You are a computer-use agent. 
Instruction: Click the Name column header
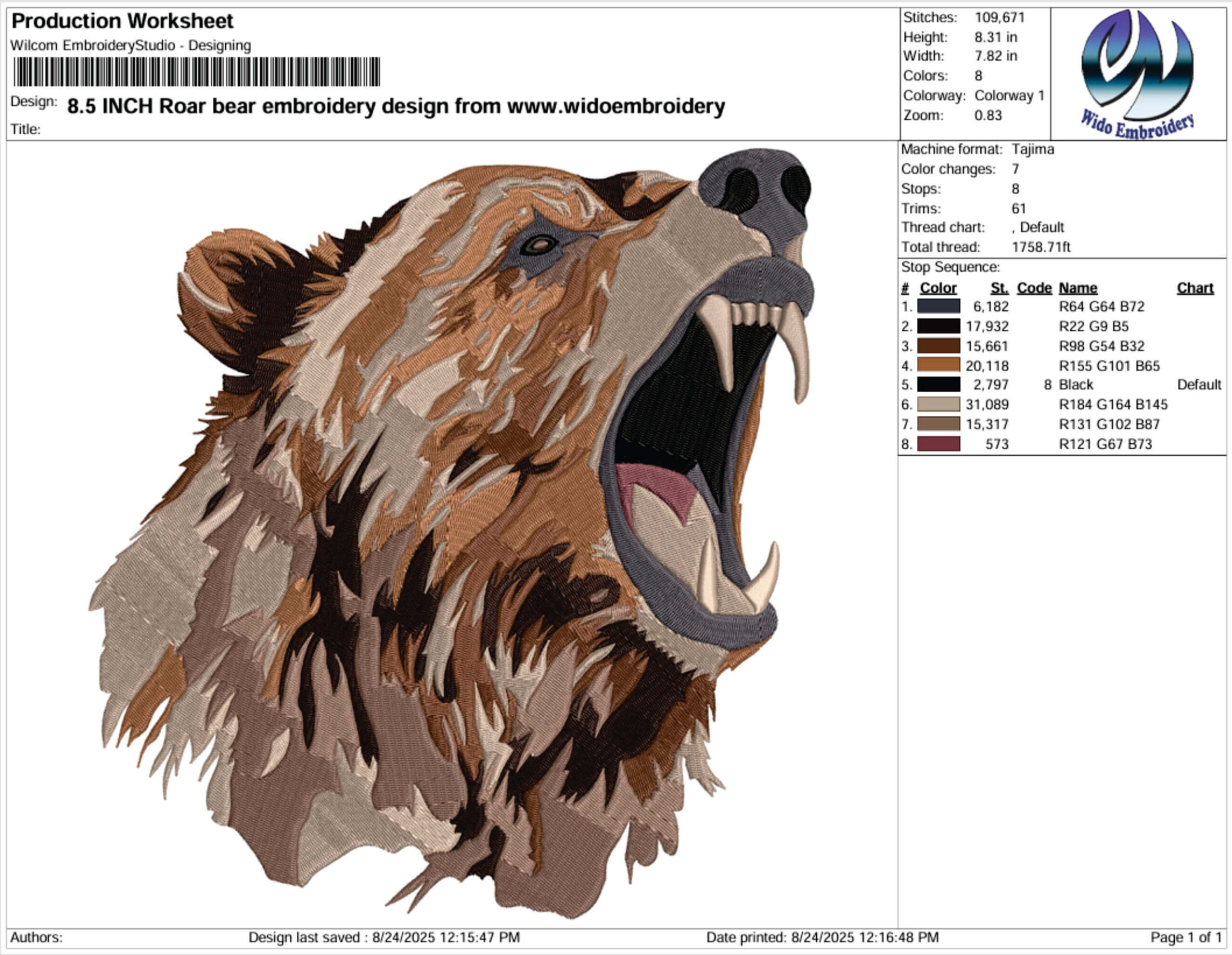click(x=1078, y=288)
